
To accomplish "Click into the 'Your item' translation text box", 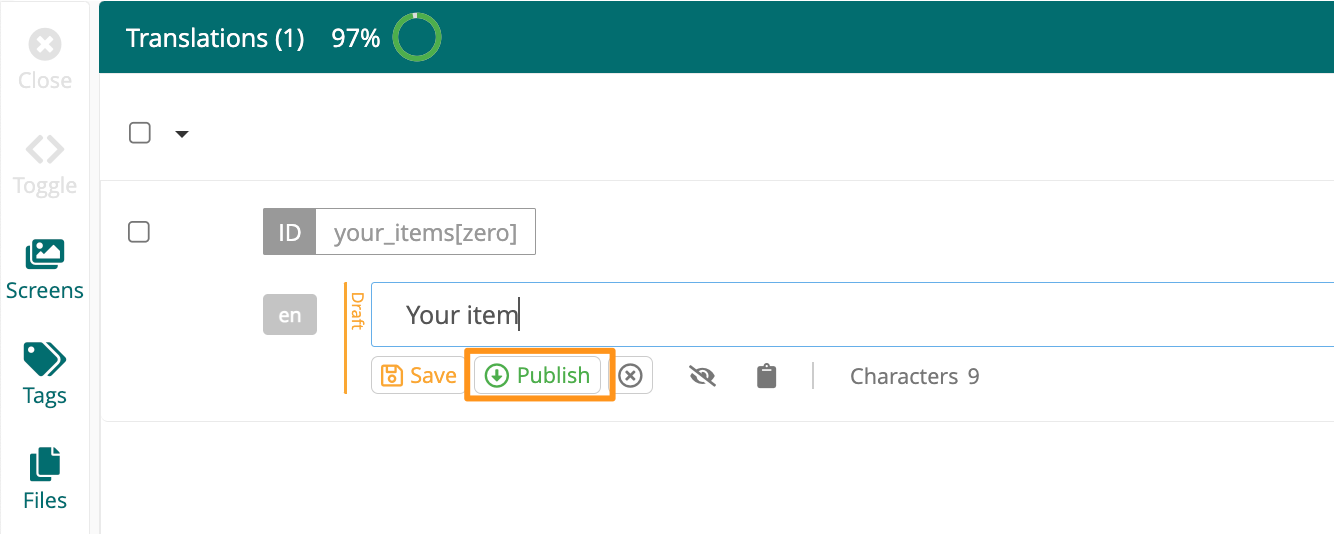I will pyautogui.click(x=852, y=315).
